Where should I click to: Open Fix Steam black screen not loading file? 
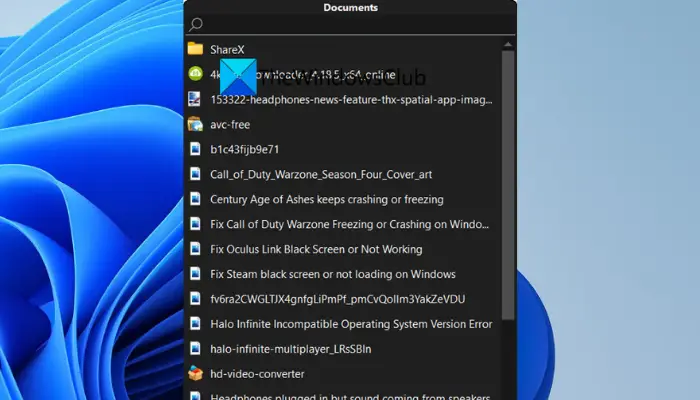coord(333,275)
